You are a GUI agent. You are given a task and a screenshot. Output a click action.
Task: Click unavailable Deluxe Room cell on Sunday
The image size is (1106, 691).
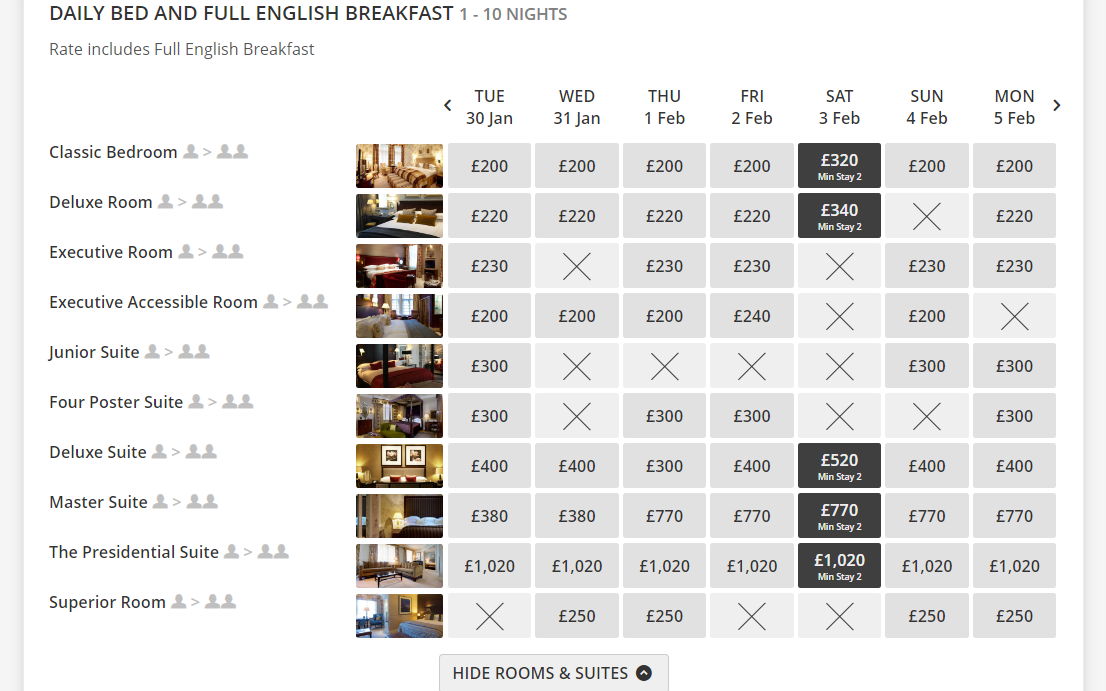927,216
